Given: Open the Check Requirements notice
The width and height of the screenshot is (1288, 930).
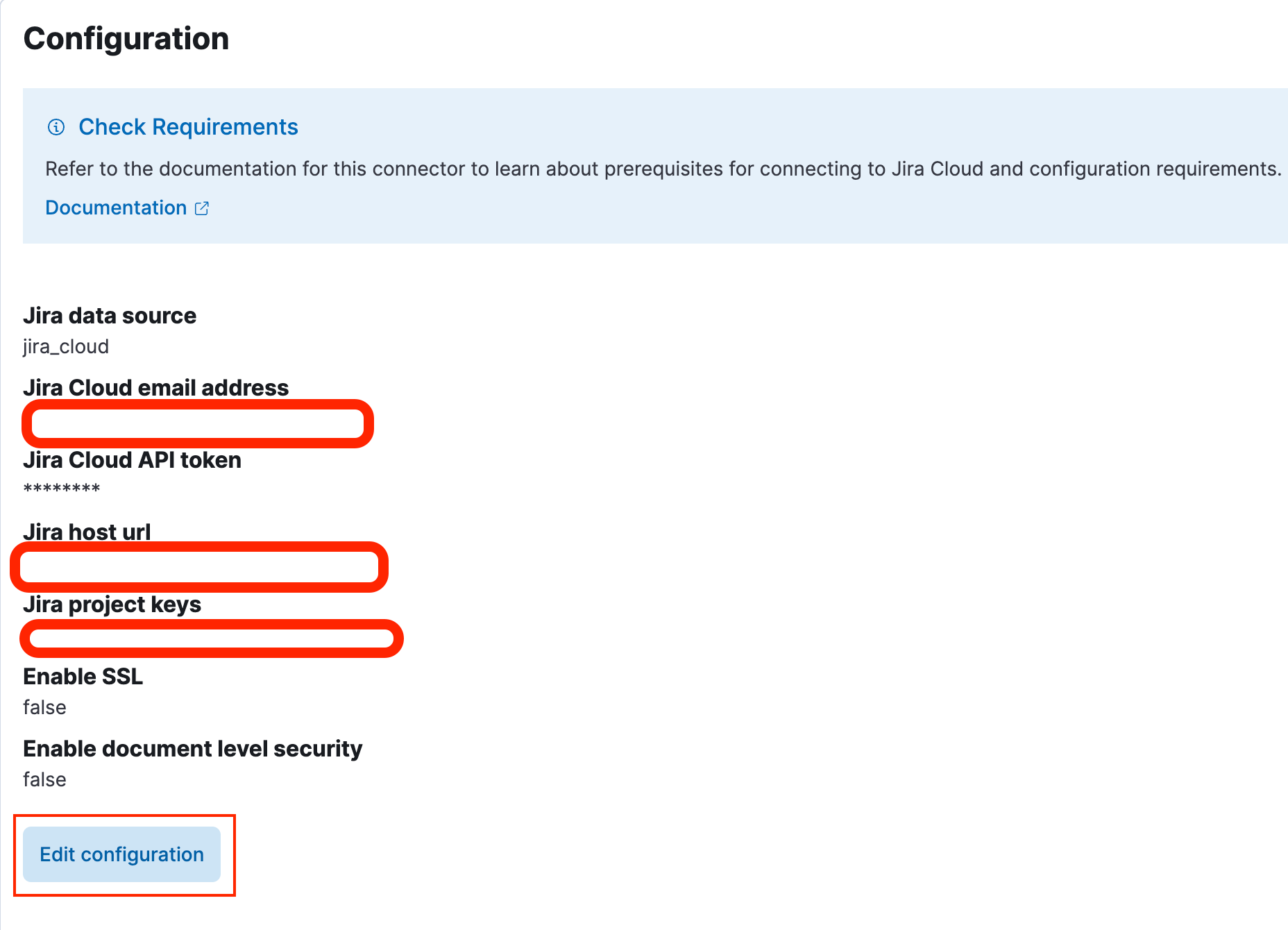Looking at the screenshot, I should (x=188, y=127).
